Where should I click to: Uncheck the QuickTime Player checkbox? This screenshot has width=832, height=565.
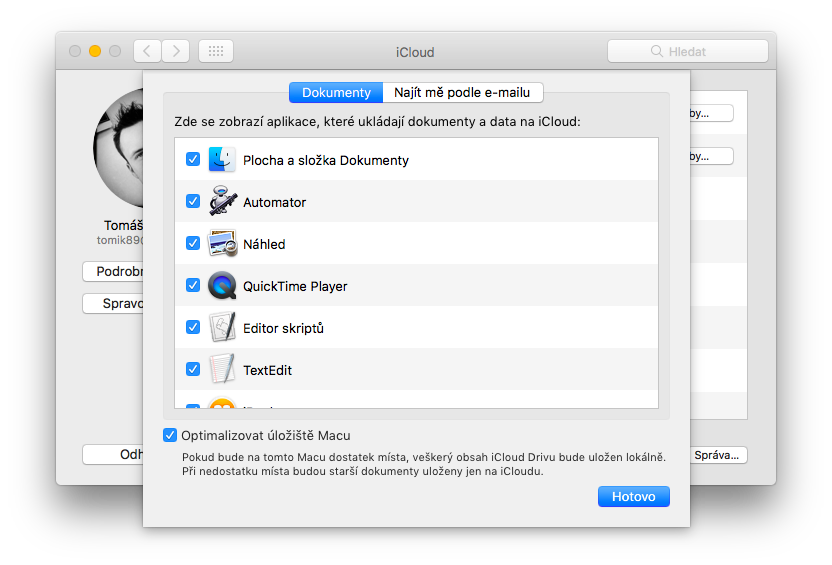pyautogui.click(x=193, y=285)
